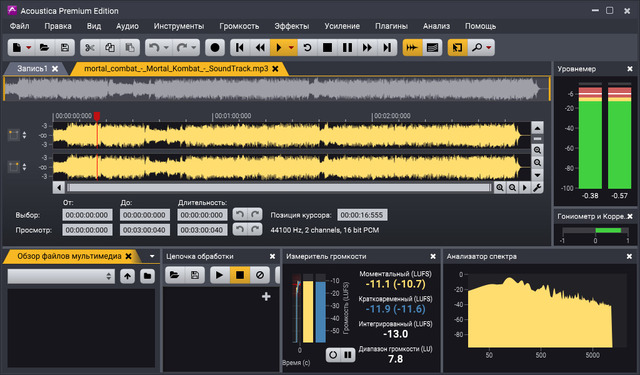Viewport: 640px width, 375px height.
Task: Close the mortal_combat mp3 tab
Action: pyautogui.click(x=276, y=69)
